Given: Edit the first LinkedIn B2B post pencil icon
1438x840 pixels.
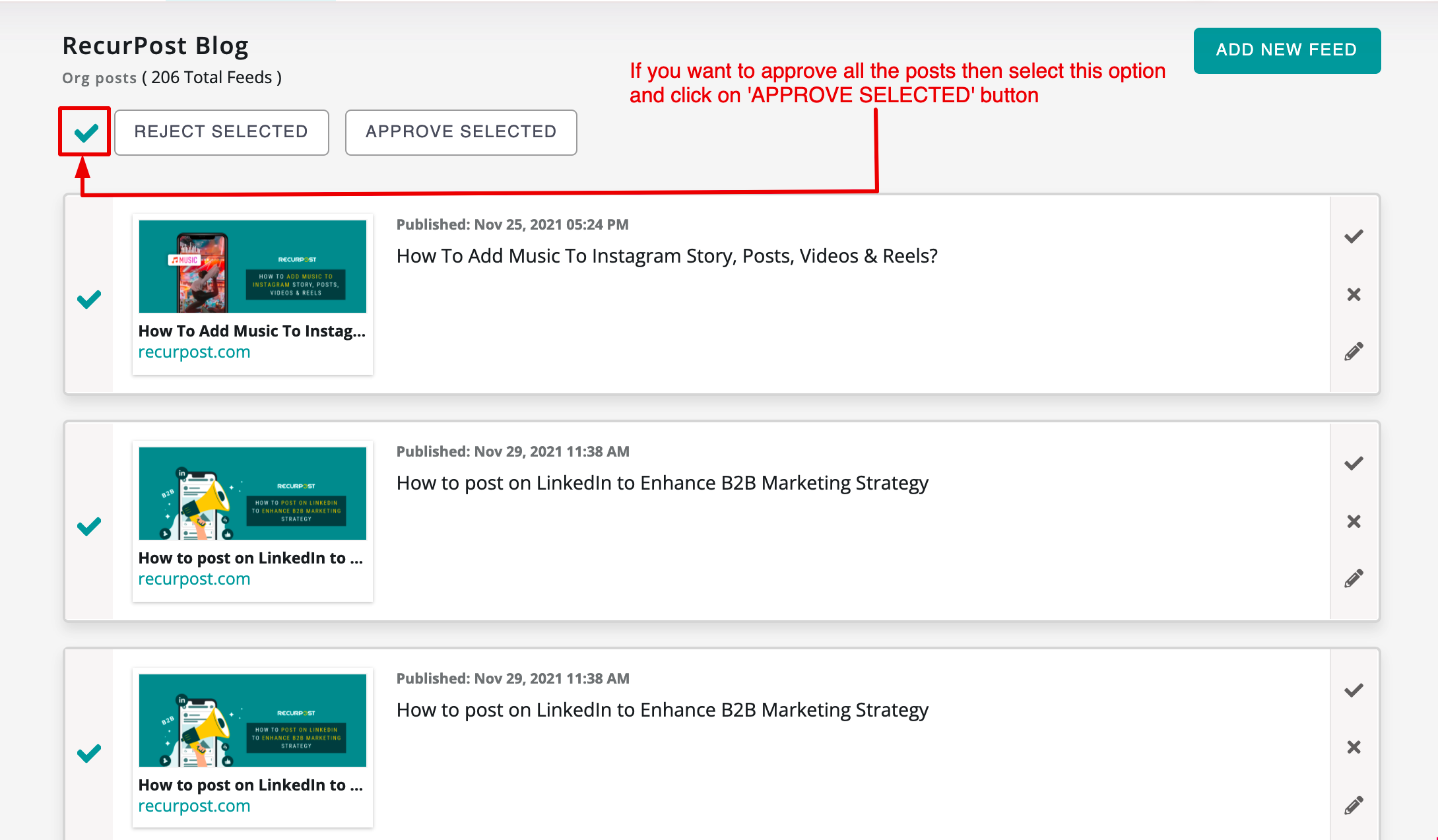Looking at the screenshot, I should tap(1354, 579).
